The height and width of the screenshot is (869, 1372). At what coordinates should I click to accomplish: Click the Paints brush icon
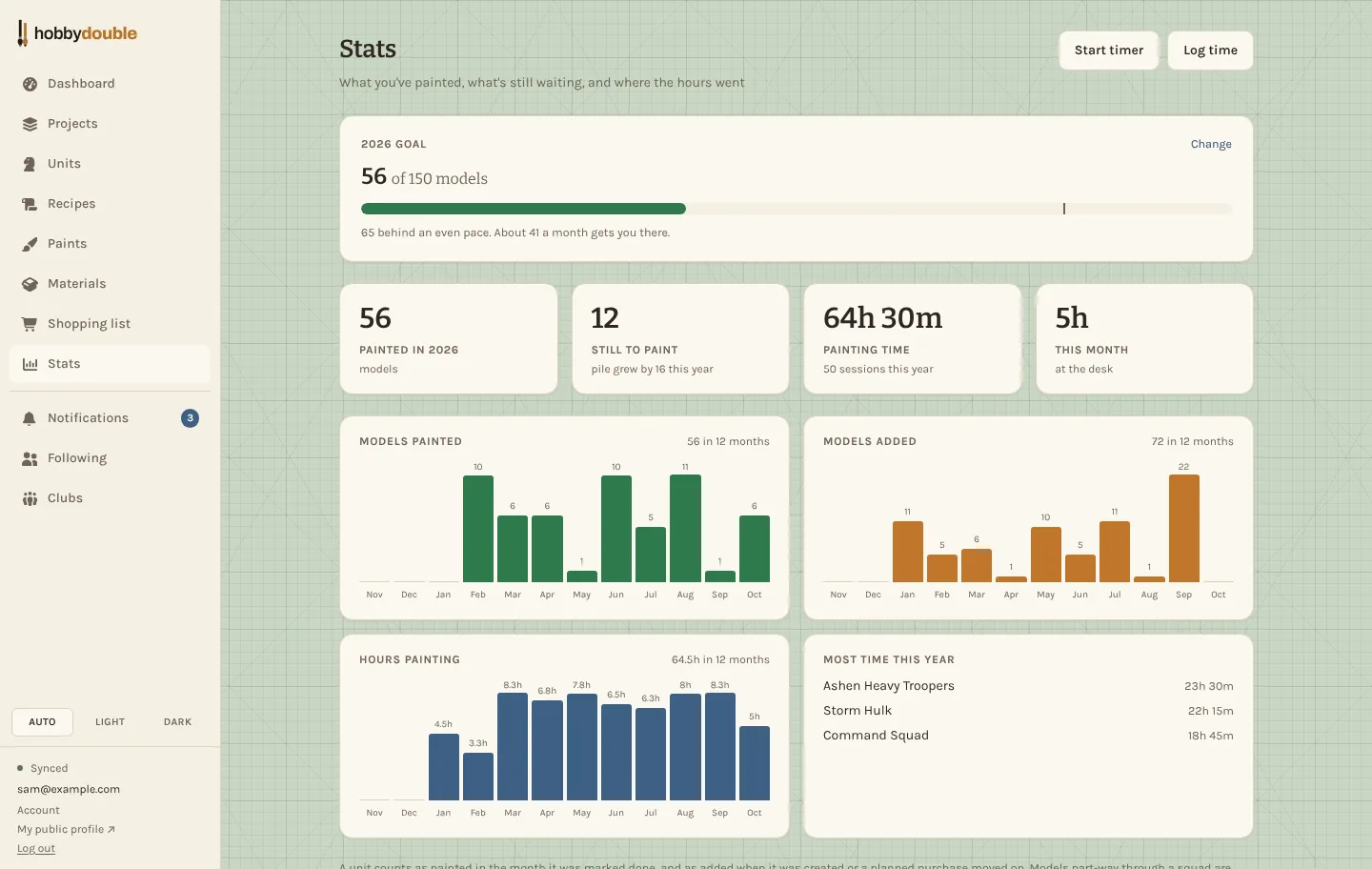(x=30, y=244)
